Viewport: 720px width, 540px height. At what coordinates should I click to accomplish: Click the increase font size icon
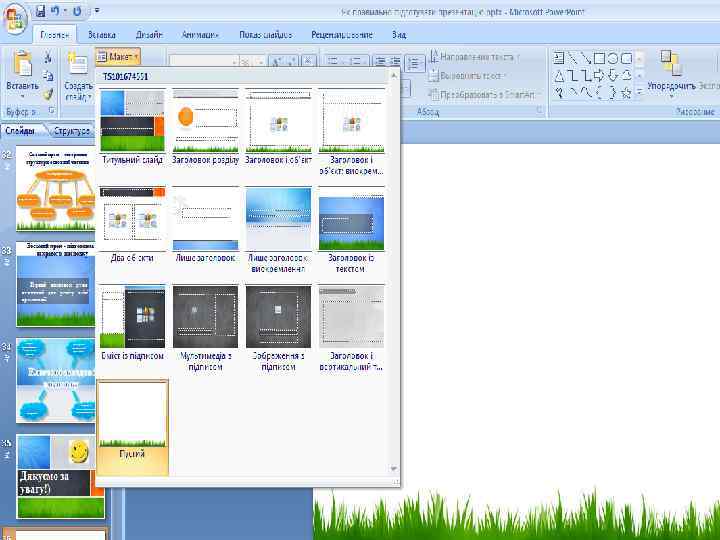276,62
